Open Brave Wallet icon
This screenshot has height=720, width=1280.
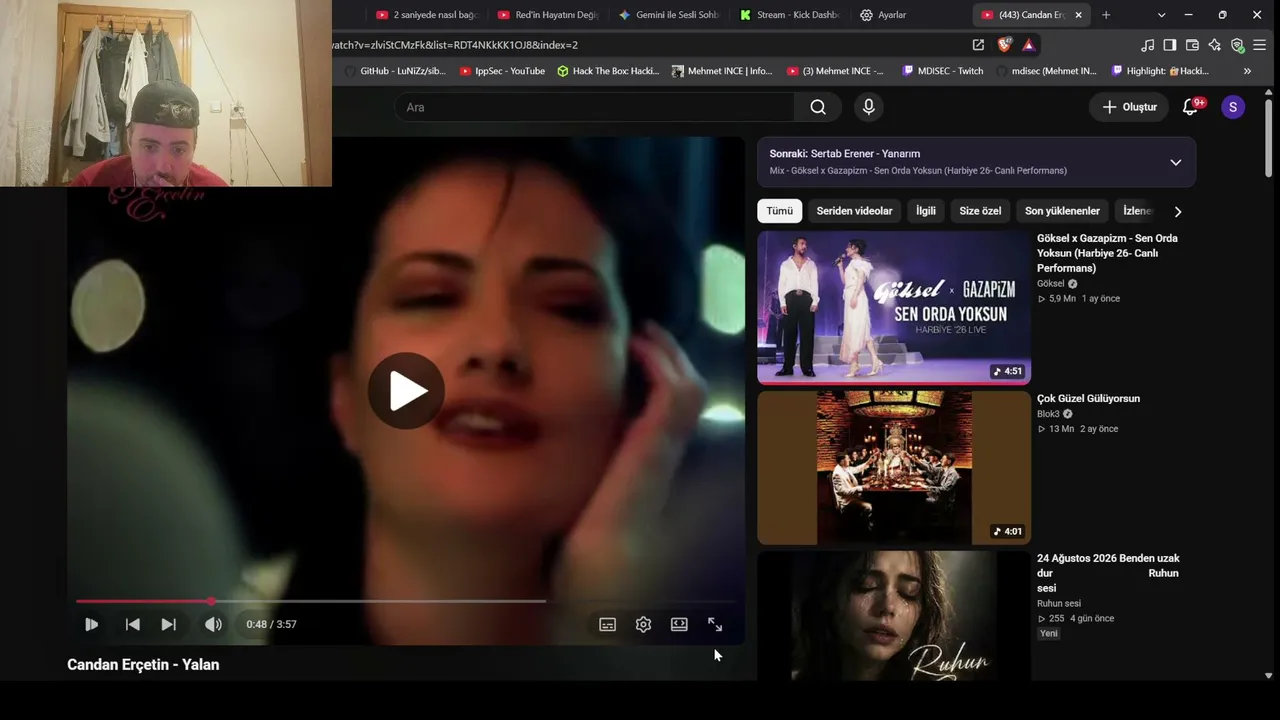(x=1192, y=45)
